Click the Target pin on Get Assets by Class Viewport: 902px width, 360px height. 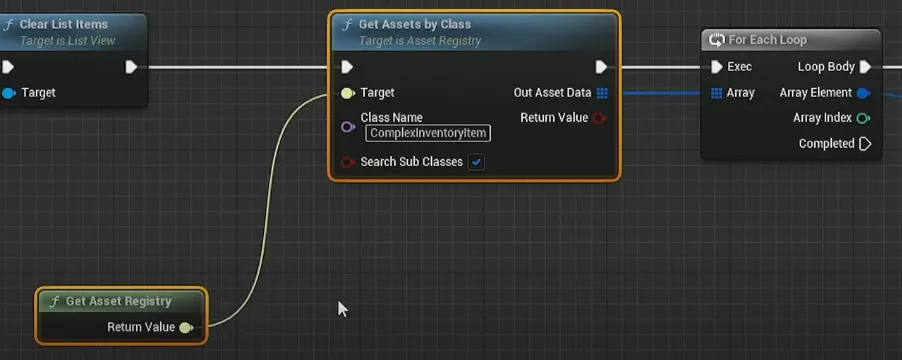(x=348, y=93)
